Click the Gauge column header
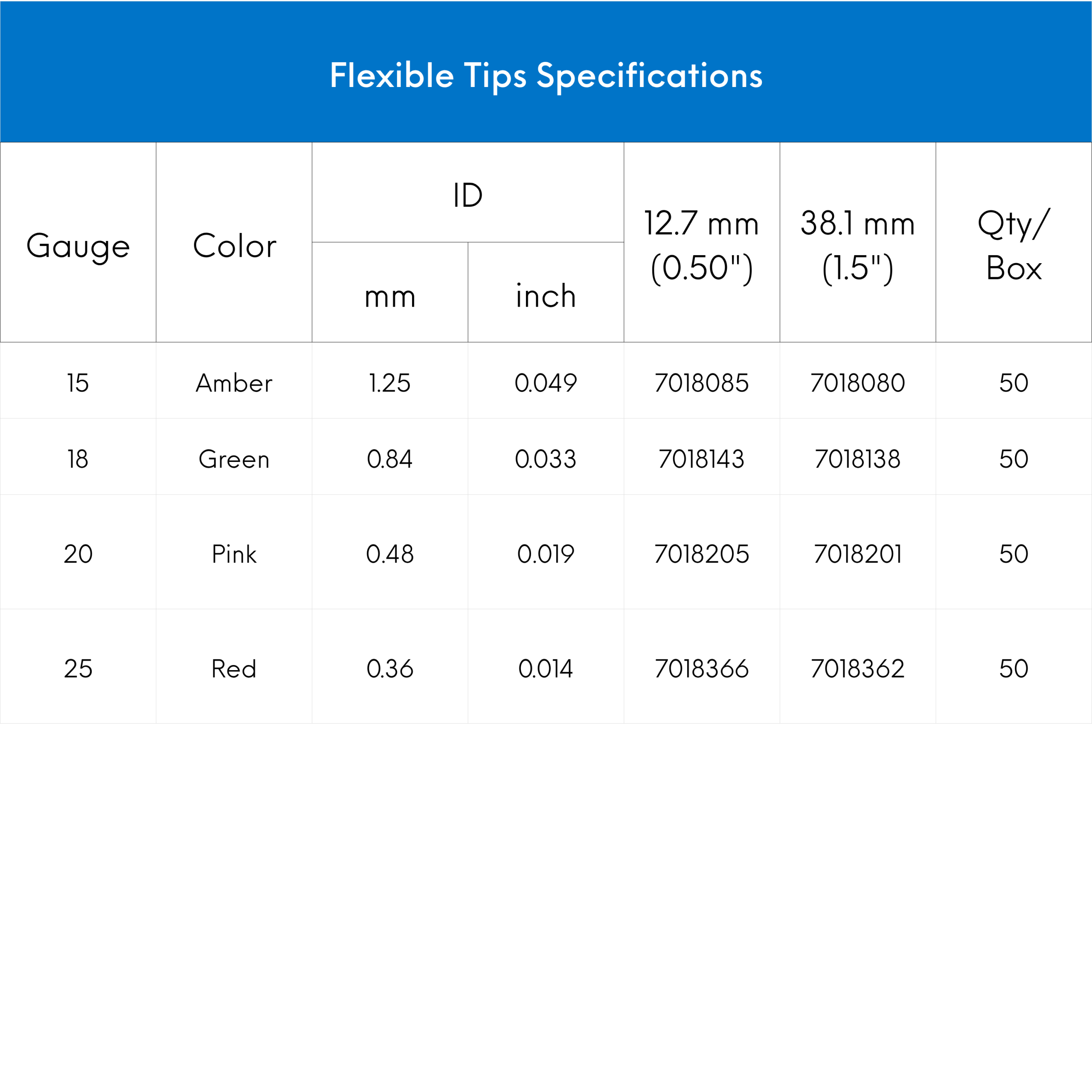Screen dimensions: 1092x1092 [x=78, y=246]
